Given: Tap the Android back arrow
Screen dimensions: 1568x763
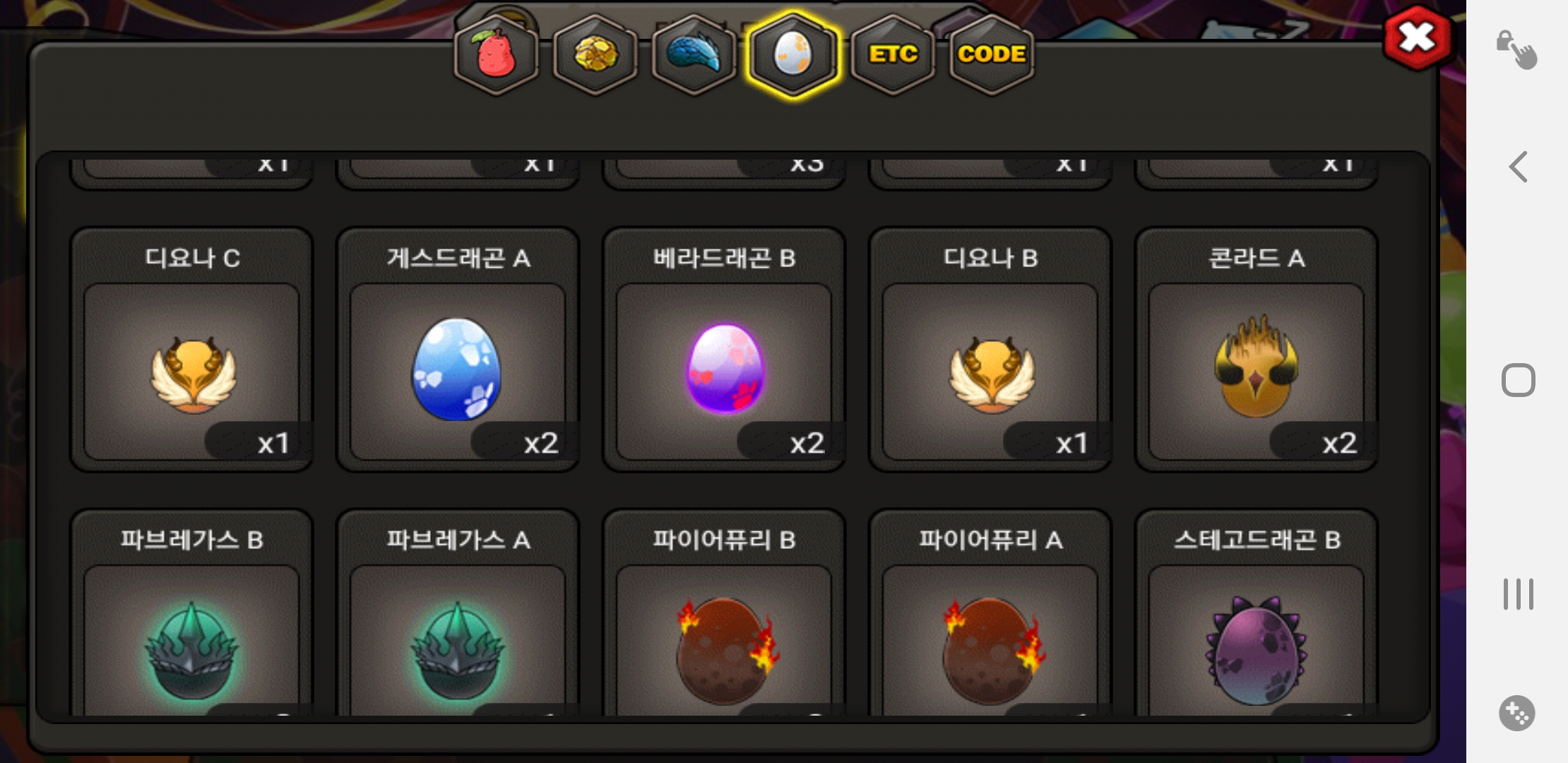Looking at the screenshot, I should coord(1518,167).
